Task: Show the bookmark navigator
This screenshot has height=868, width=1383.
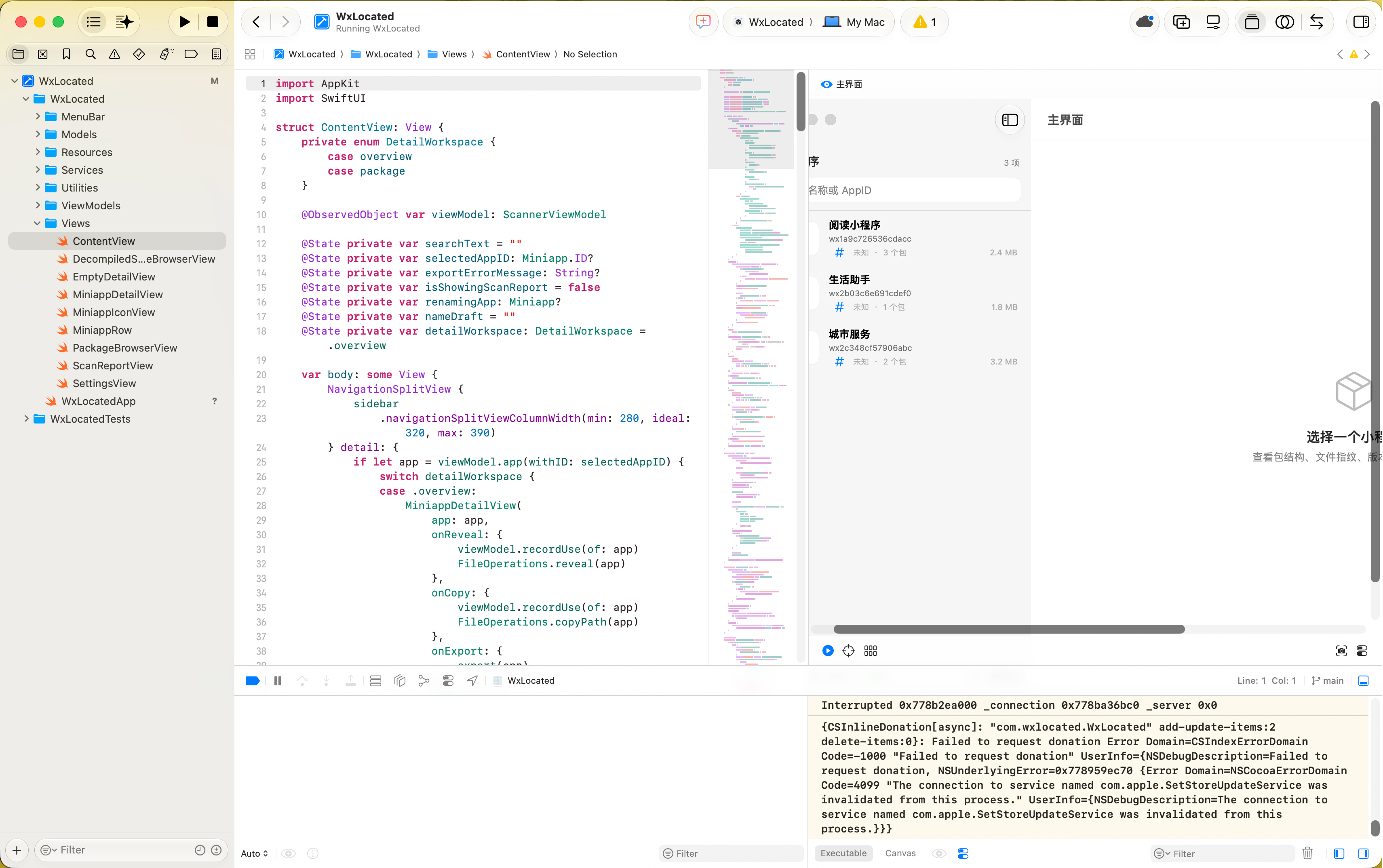Action: [67, 54]
